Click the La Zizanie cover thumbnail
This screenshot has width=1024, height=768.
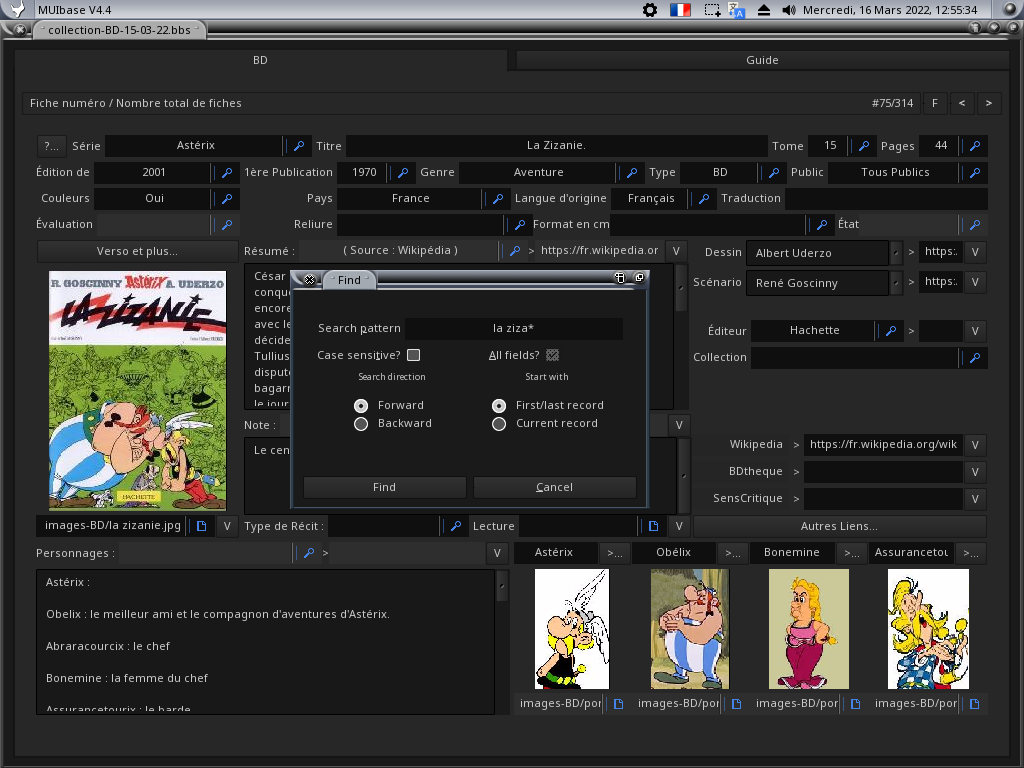click(x=138, y=391)
